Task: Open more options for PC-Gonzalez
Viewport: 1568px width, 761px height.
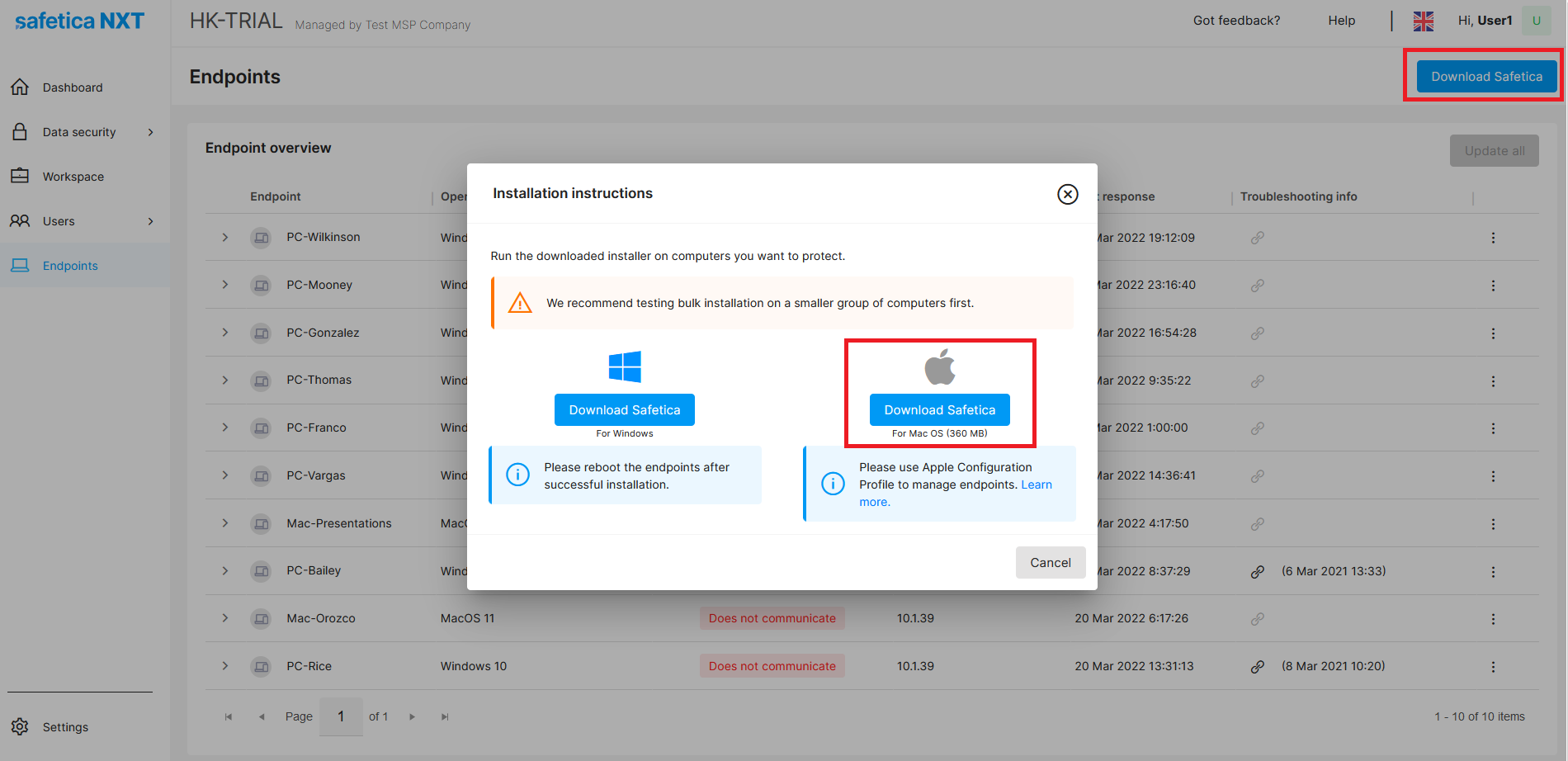Action: (1493, 333)
